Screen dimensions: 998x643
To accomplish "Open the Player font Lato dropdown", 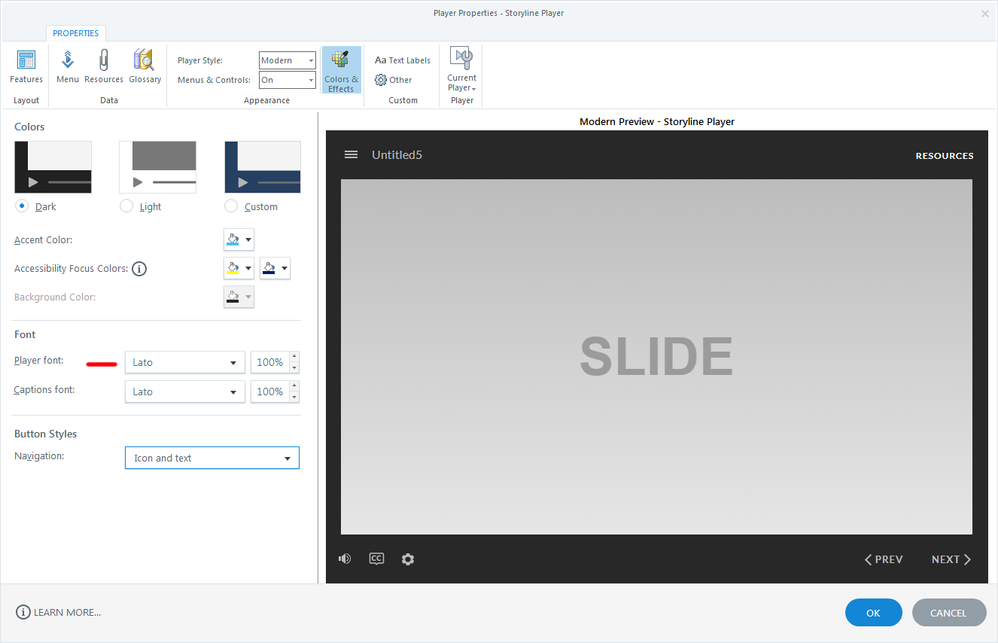I will coord(185,362).
